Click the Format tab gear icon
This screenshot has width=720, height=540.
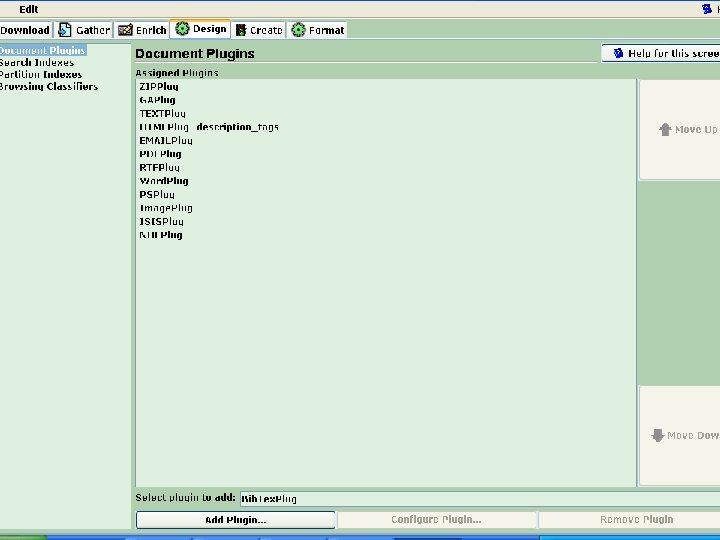click(298, 30)
